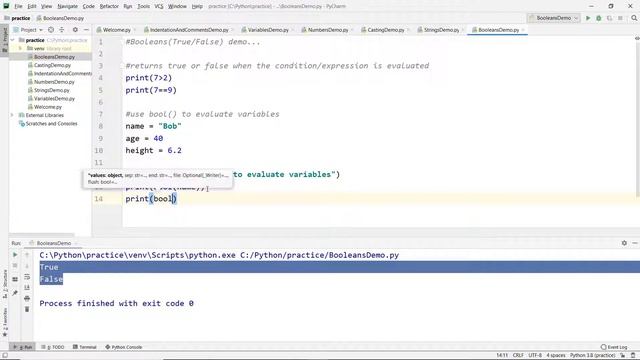Switch to IndentationAndCommentsDemo.py editor tab
The width and height of the screenshot is (640, 360).
(x=189, y=30)
